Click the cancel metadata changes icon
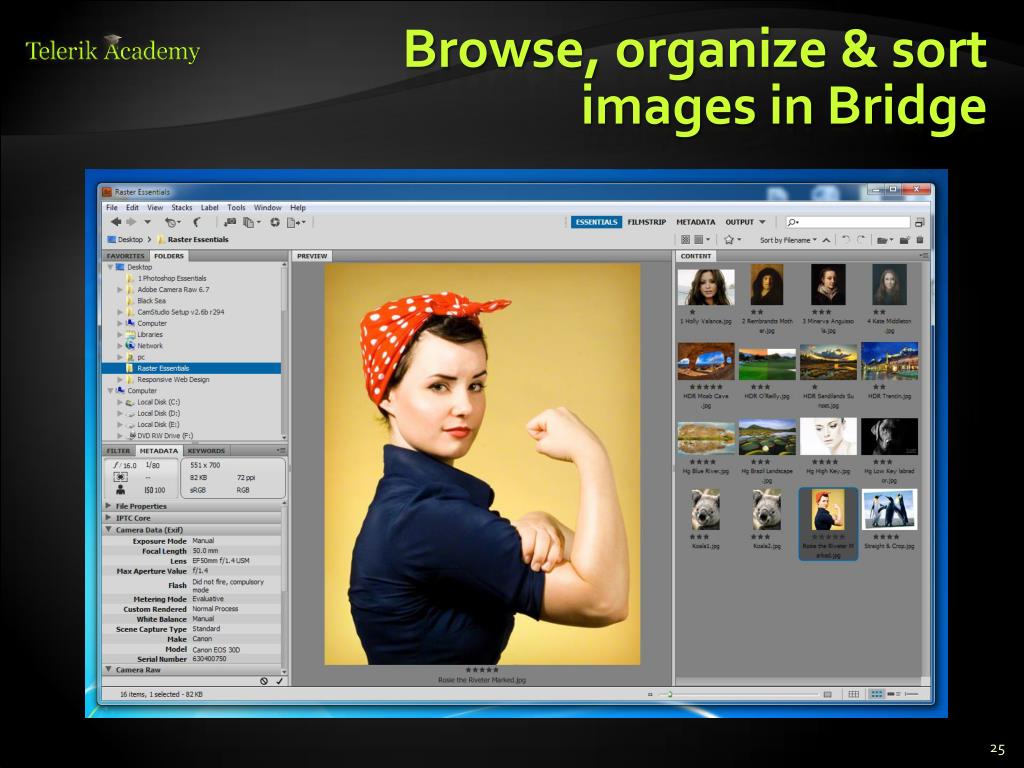This screenshot has width=1024, height=768. click(264, 681)
